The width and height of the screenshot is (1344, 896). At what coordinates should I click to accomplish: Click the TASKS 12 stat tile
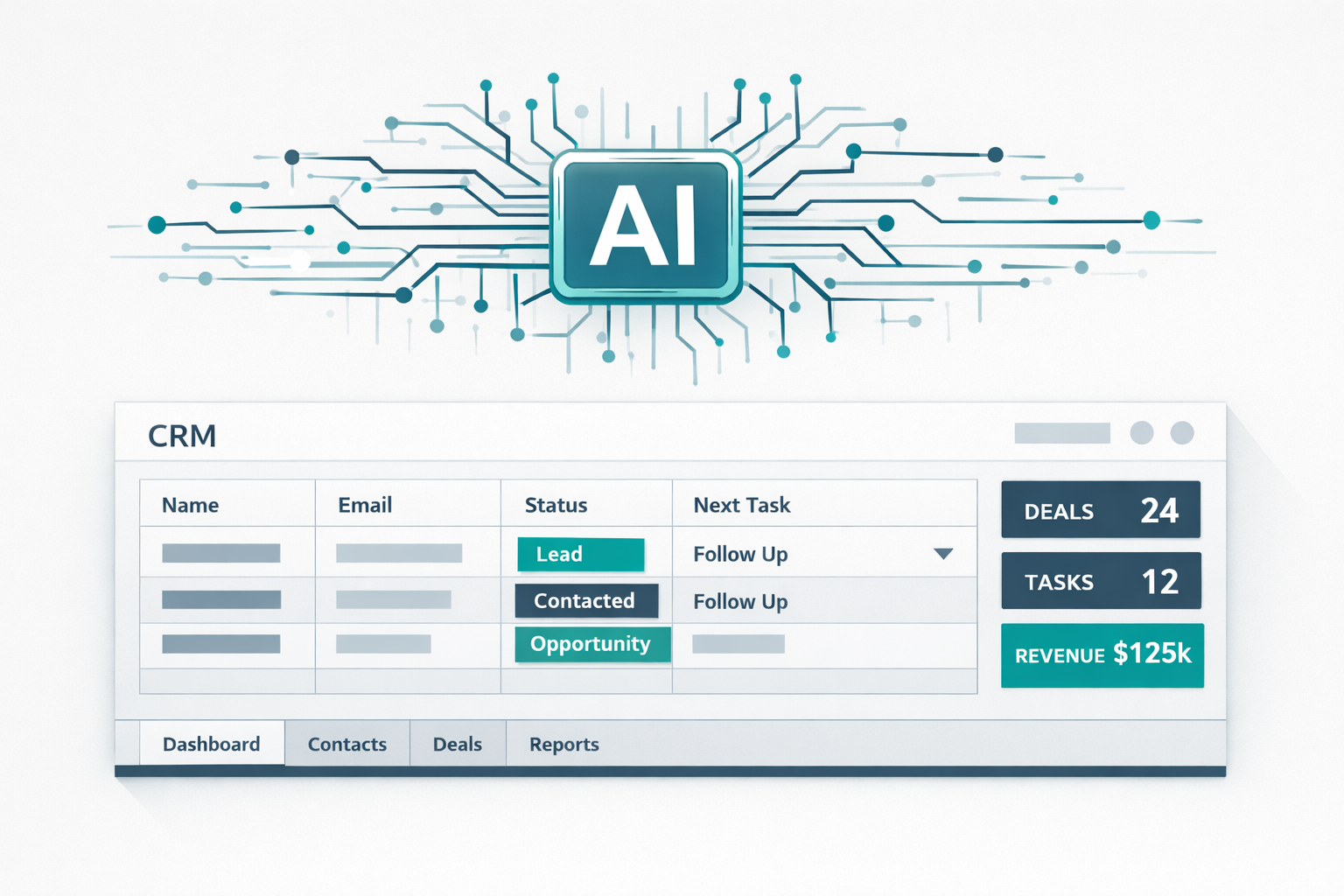pos(1101,581)
